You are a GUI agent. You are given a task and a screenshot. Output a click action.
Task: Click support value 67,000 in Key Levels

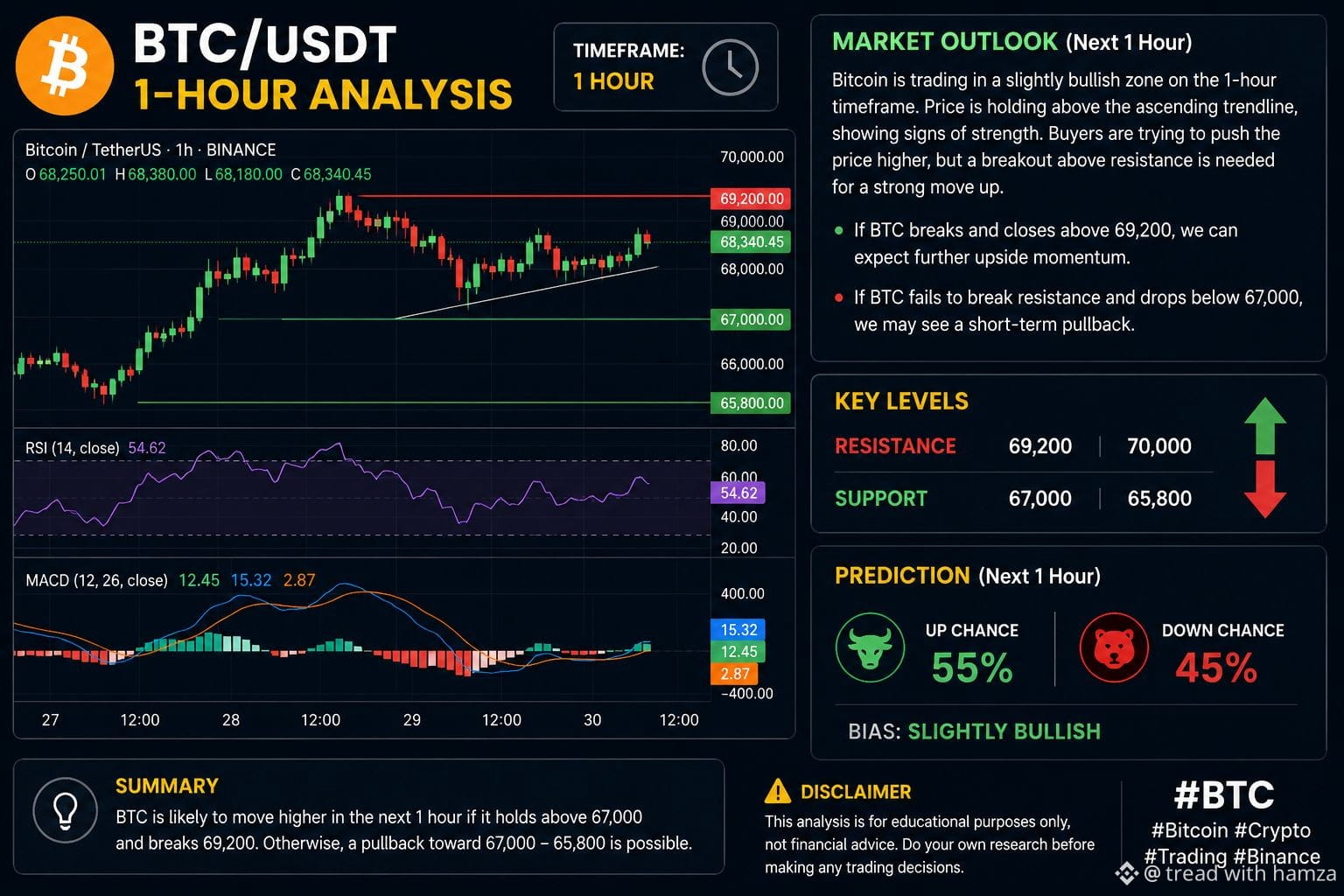(1039, 499)
